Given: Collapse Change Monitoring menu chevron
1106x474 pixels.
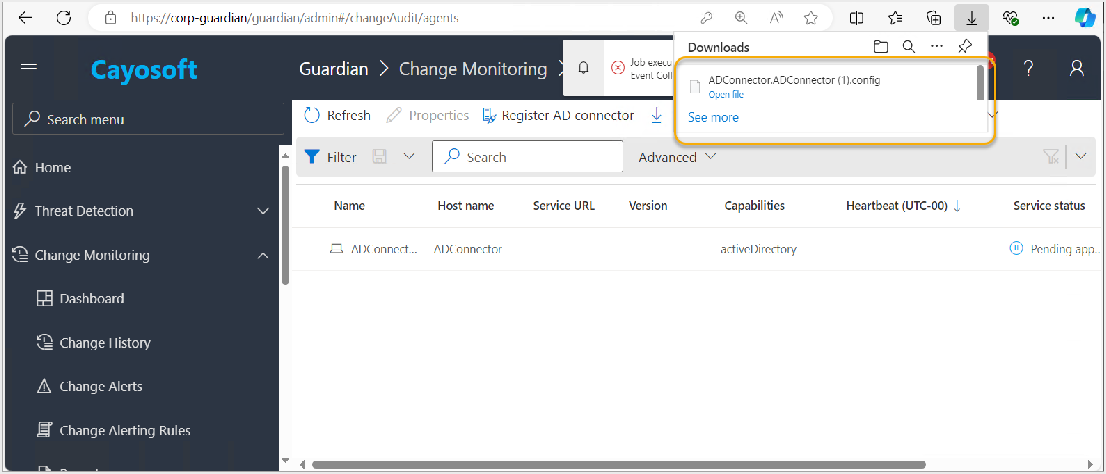Looking at the screenshot, I should coord(263,255).
